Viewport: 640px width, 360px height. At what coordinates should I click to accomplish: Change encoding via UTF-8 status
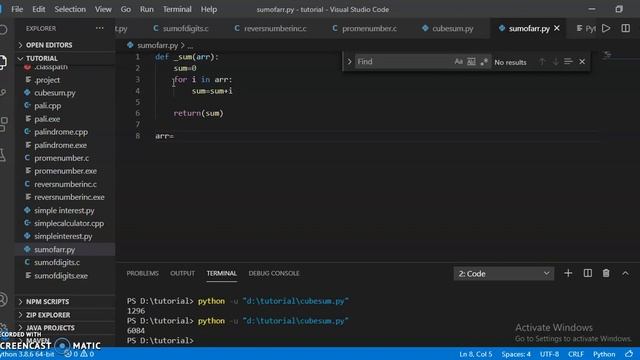click(x=549, y=354)
